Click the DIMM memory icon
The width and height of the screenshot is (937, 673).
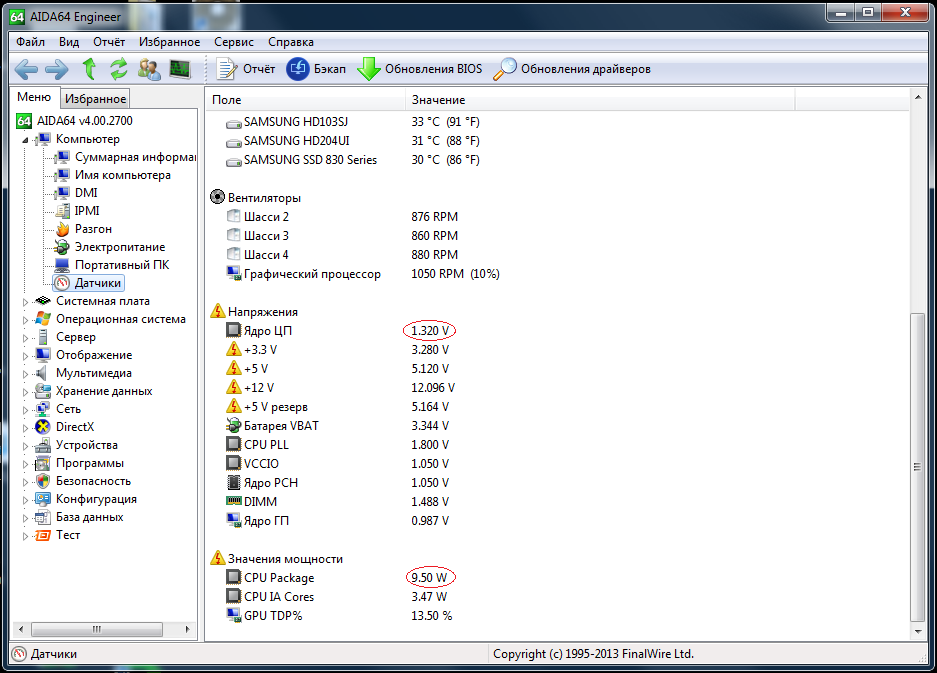coord(233,501)
